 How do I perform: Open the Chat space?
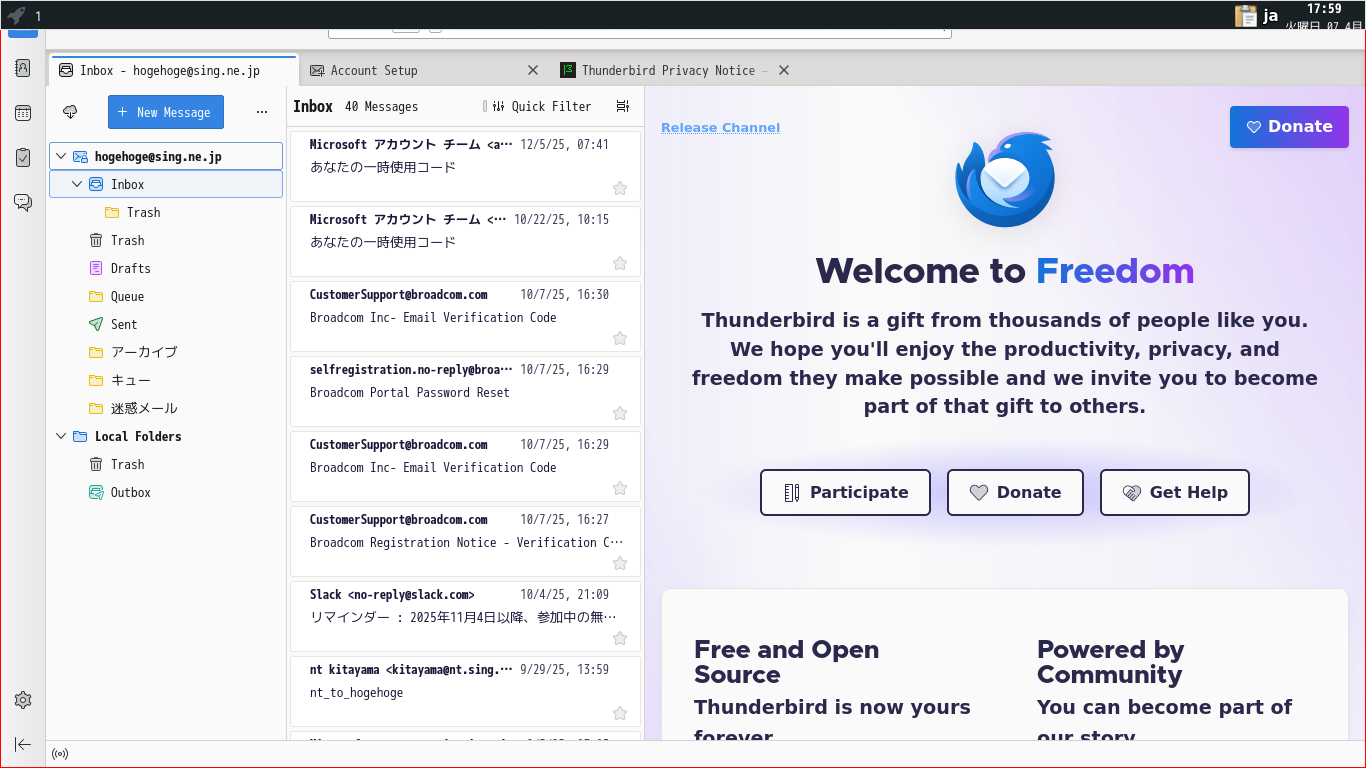pyautogui.click(x=23, y=202)
